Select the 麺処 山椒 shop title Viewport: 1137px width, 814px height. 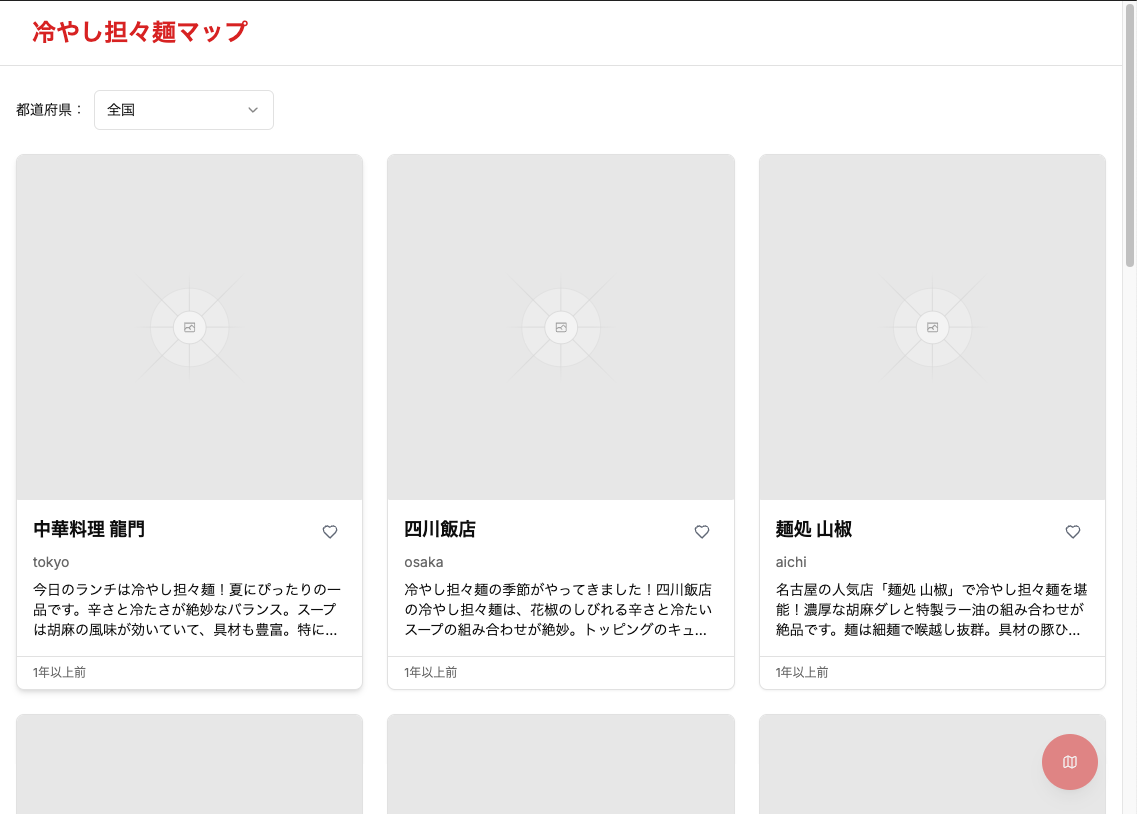point(814,529)
